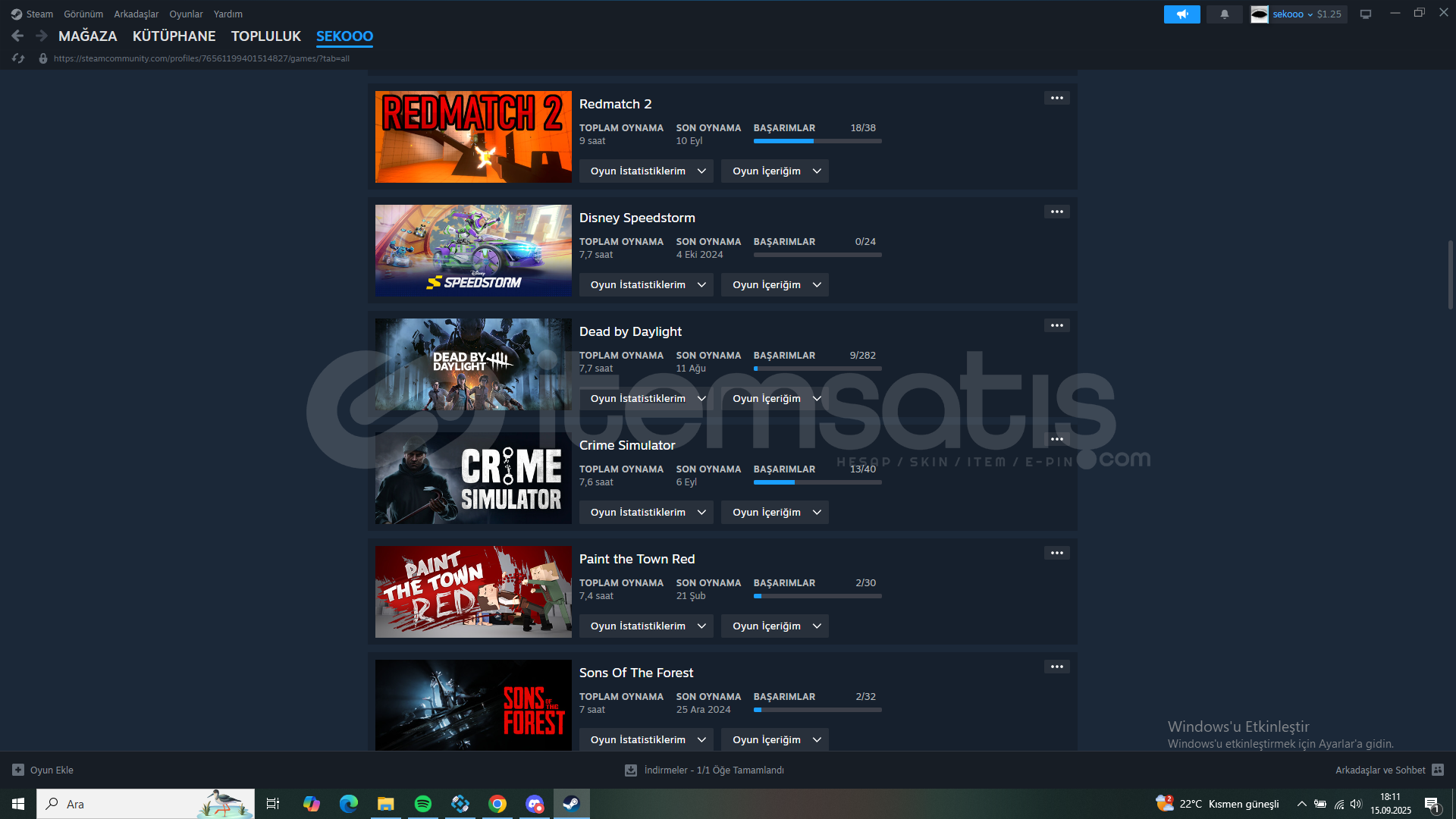Open options menu for Sons Of The Forest
Viewport: 1456px width, 819px height.
pyautogui.click(x=1056, y=667)
